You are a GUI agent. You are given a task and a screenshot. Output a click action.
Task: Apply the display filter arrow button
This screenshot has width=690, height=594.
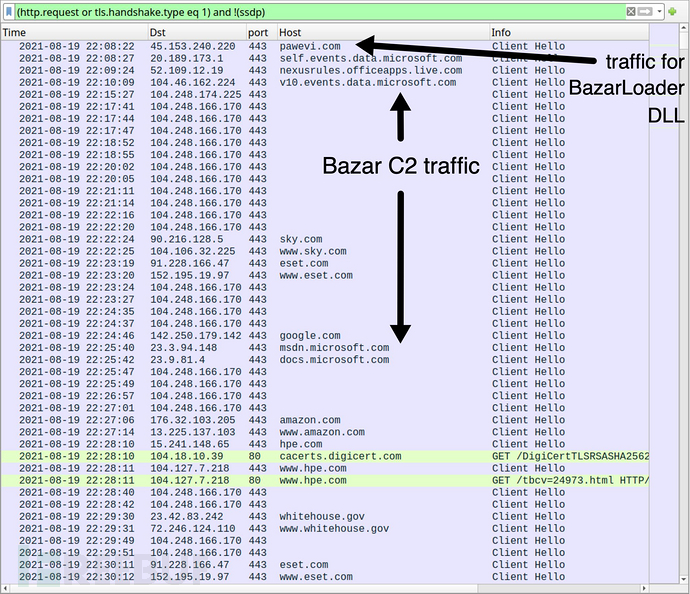(645, 12)
